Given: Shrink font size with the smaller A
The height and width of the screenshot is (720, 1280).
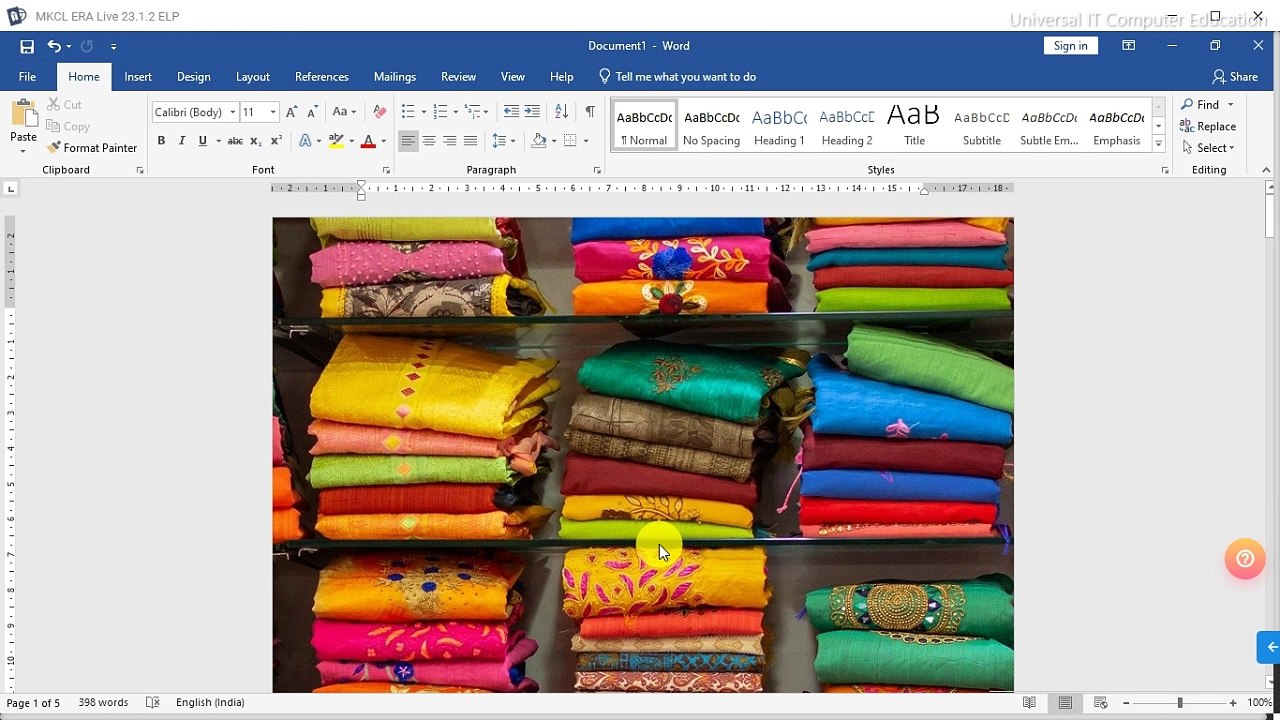Looking at the screenshot, I should (x=312, y=112).
